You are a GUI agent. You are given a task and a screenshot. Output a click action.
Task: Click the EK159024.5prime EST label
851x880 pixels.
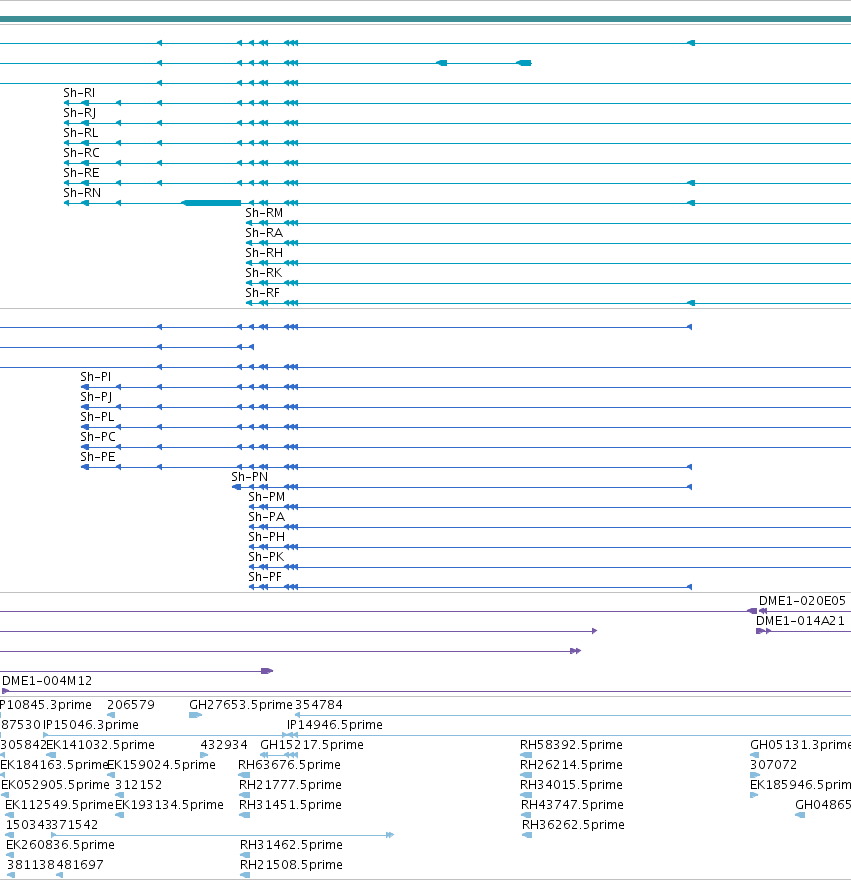click(x=161, y=765)
